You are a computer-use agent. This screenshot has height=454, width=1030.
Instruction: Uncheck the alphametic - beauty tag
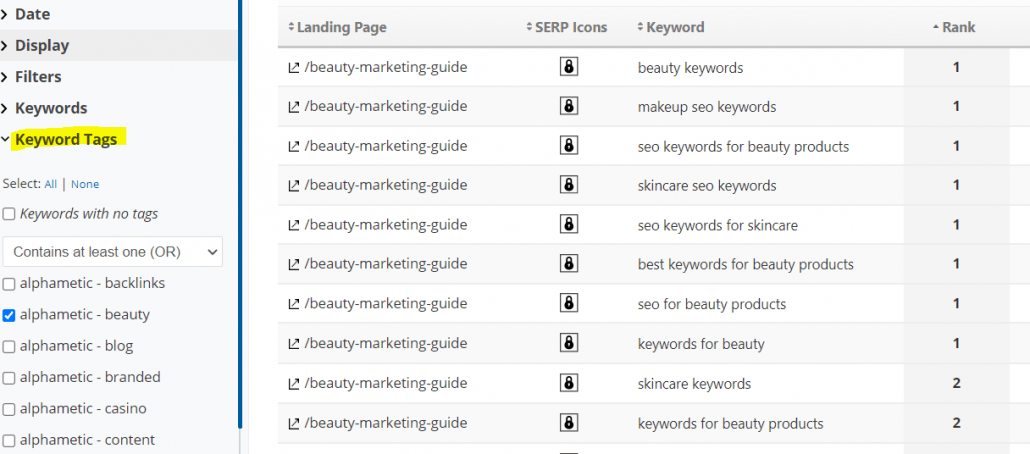click(x=9, y=315)
